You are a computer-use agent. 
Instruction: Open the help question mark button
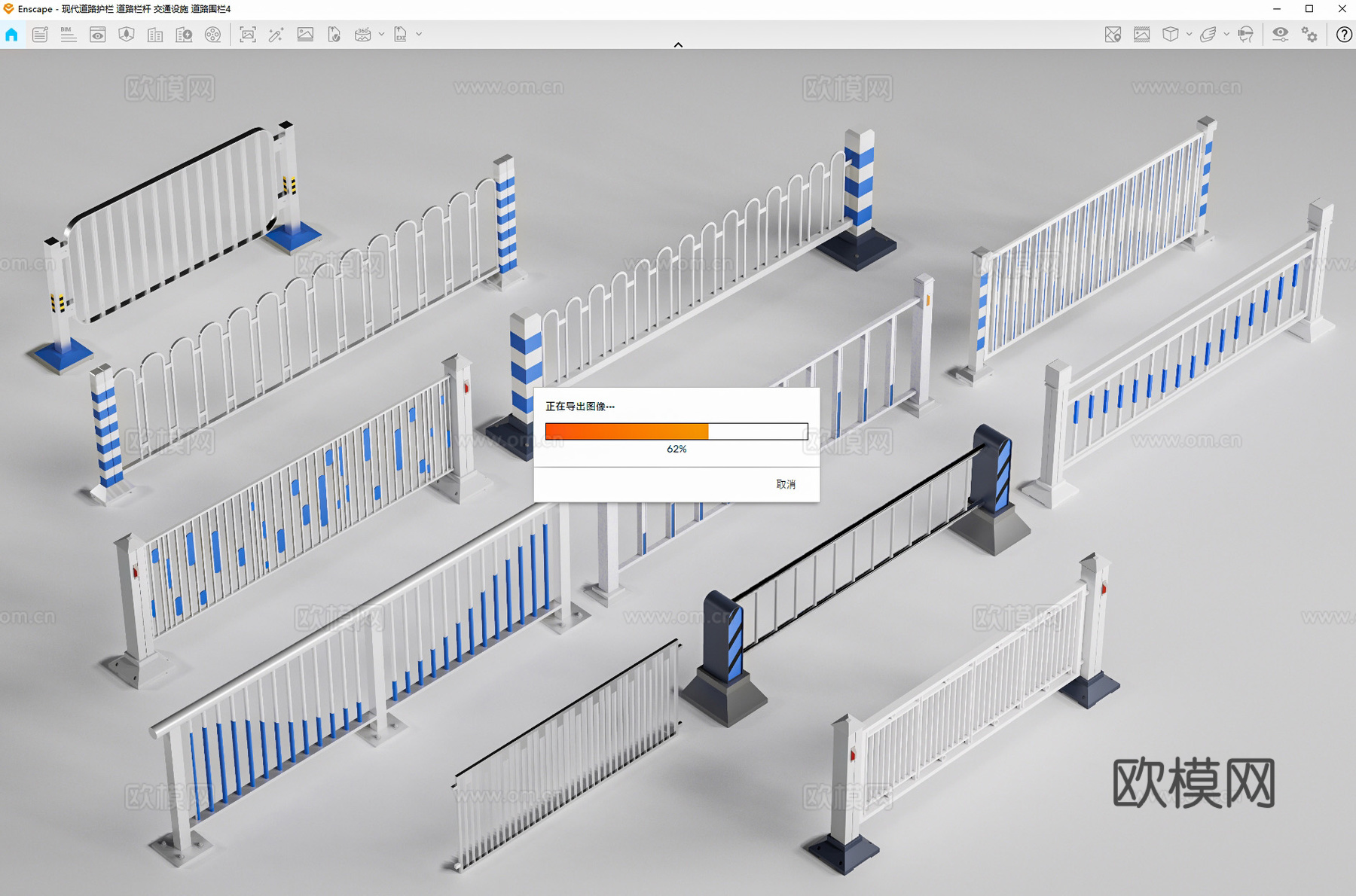pyautogui.click(x=1343, y=35)
